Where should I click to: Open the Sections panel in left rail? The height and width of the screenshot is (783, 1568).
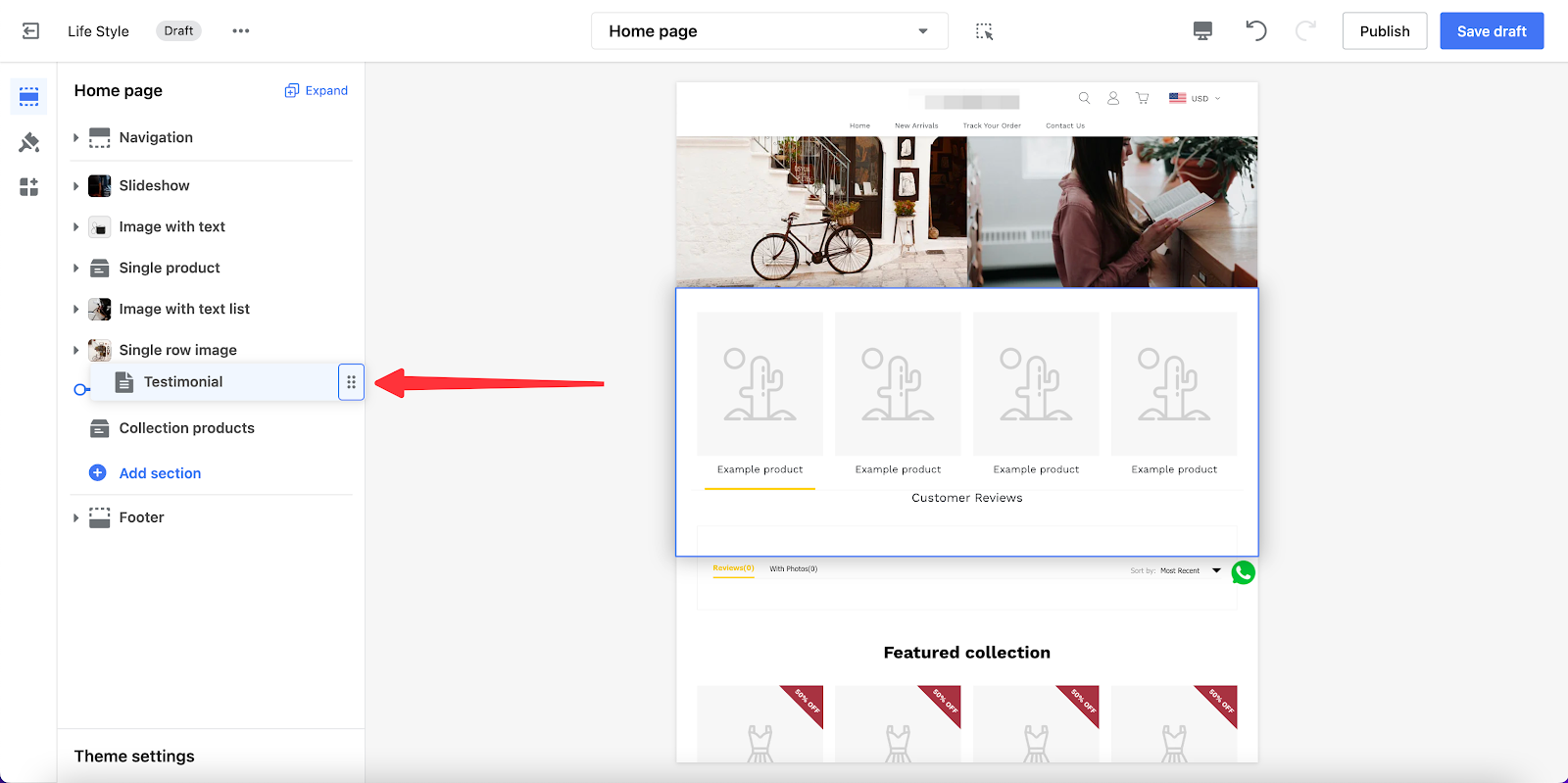28,96
